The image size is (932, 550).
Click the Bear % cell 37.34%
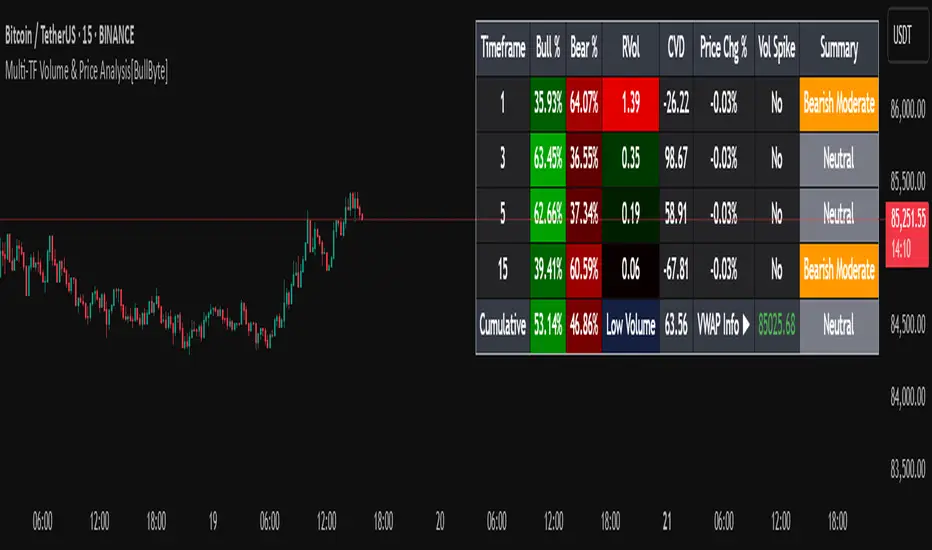tap(584, 214)
